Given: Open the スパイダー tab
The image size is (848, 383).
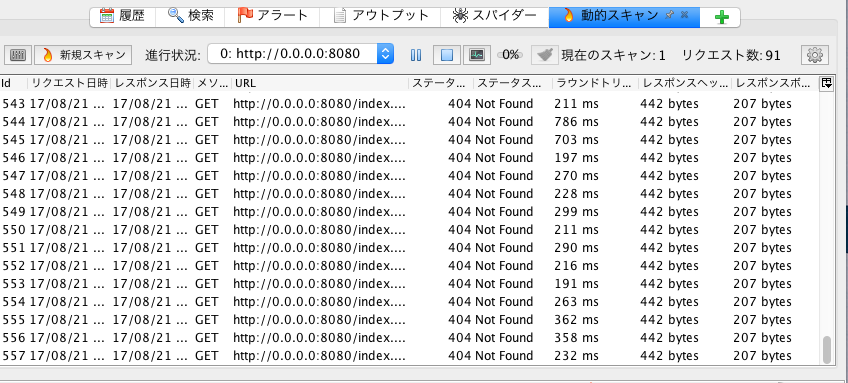Looking at the screenshot, I should [x=495, y=16].
